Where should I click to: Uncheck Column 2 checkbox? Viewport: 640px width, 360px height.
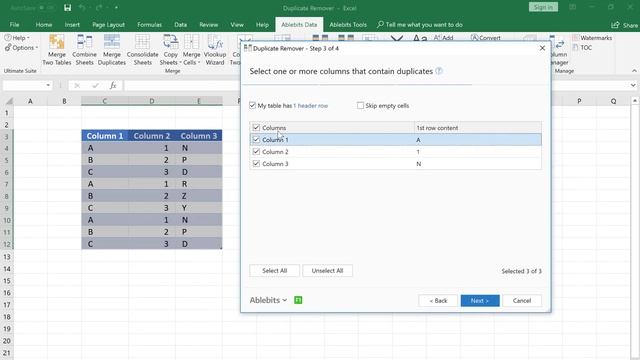coord(256,151)
